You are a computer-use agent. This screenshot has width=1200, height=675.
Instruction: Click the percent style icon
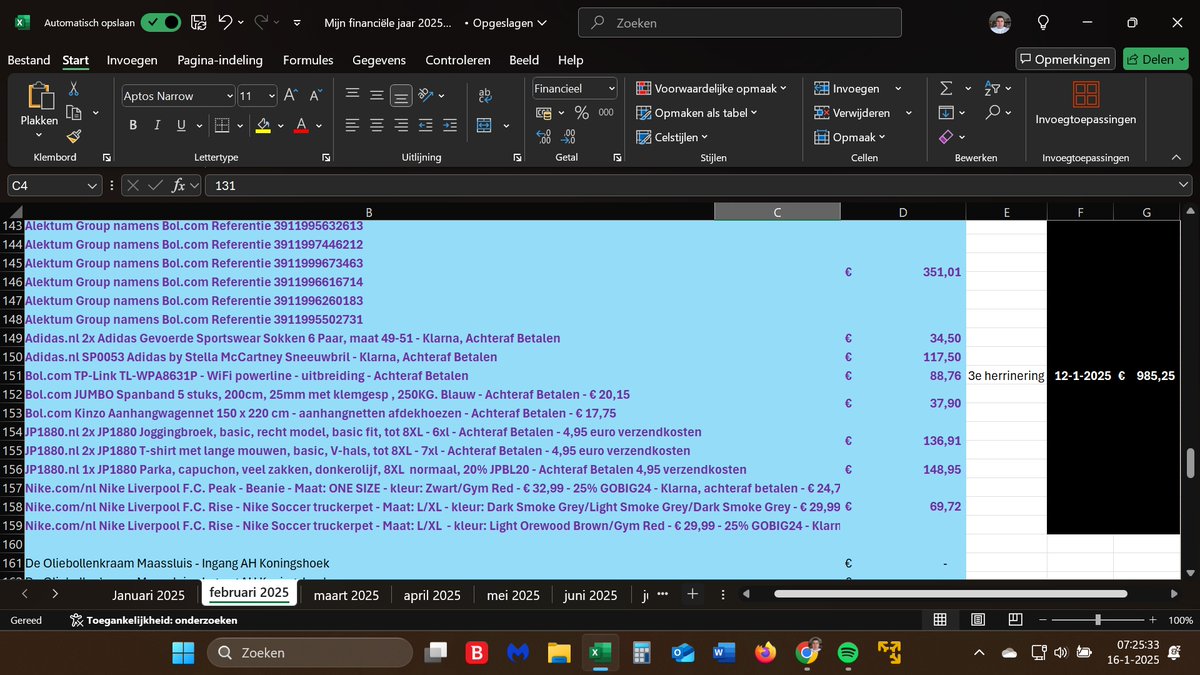coord(581,113)
